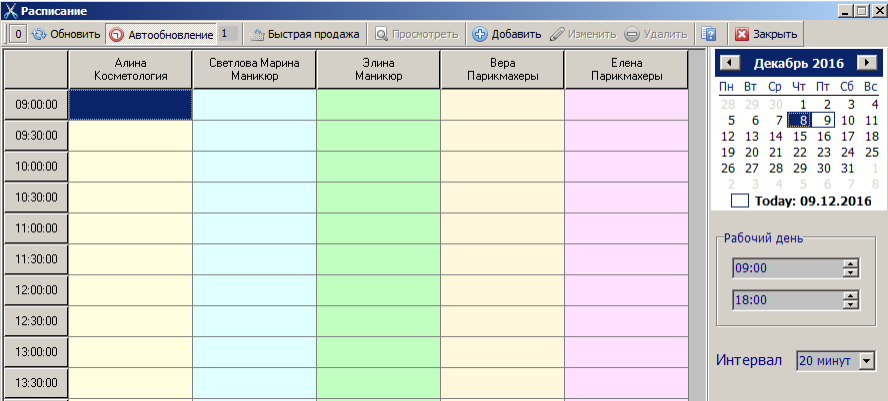Image resolution: width=888 pixels, height=401 pixels.
Task: Click the Удалить delete button
Action: tap(649, 34)
